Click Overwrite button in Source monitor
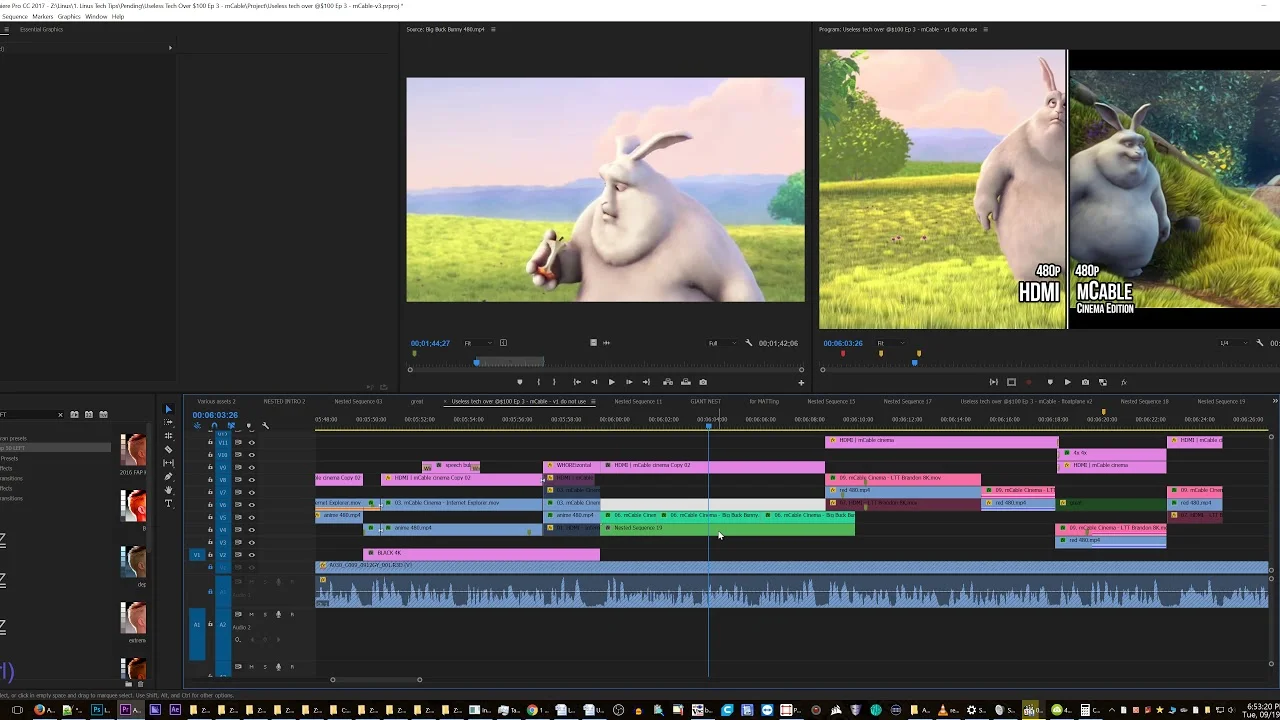Screen dimensions: 1280x720 (x=686, y=382)
